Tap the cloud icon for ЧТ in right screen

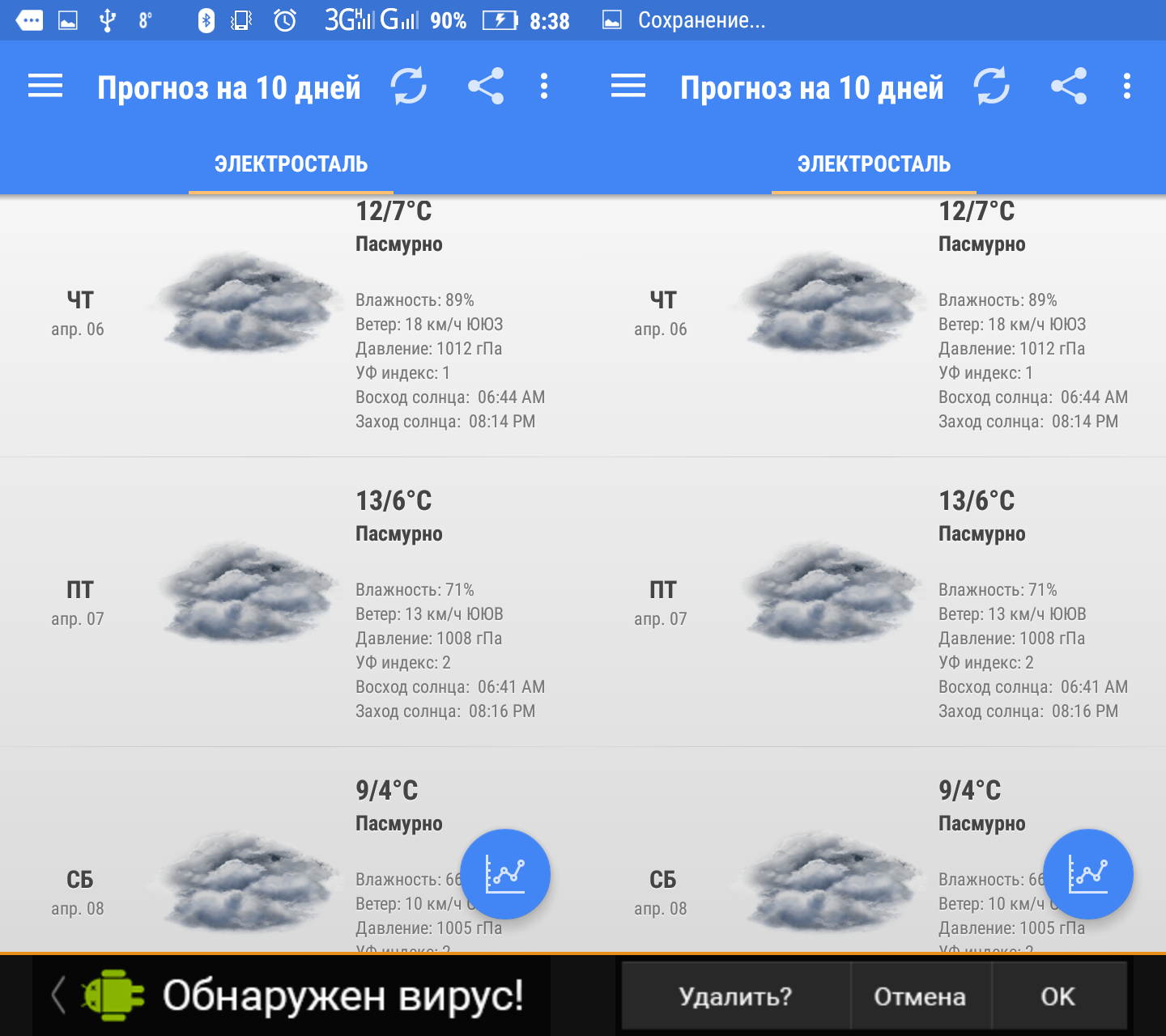pyautogui.click(x=828, y=303)
